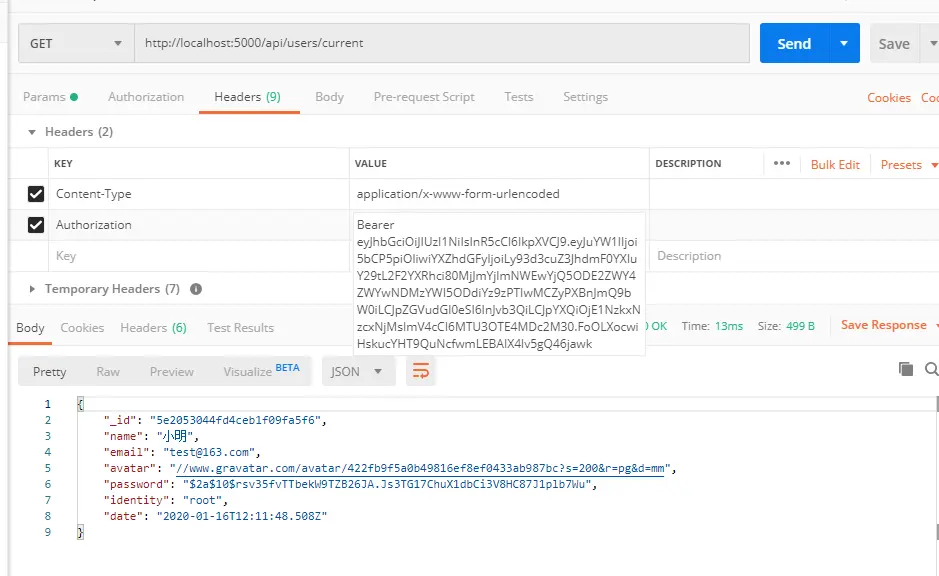The width and height of the screenshot is (939, 576).
Task: Open the GET method dropdown
Action: click(76, 43)
